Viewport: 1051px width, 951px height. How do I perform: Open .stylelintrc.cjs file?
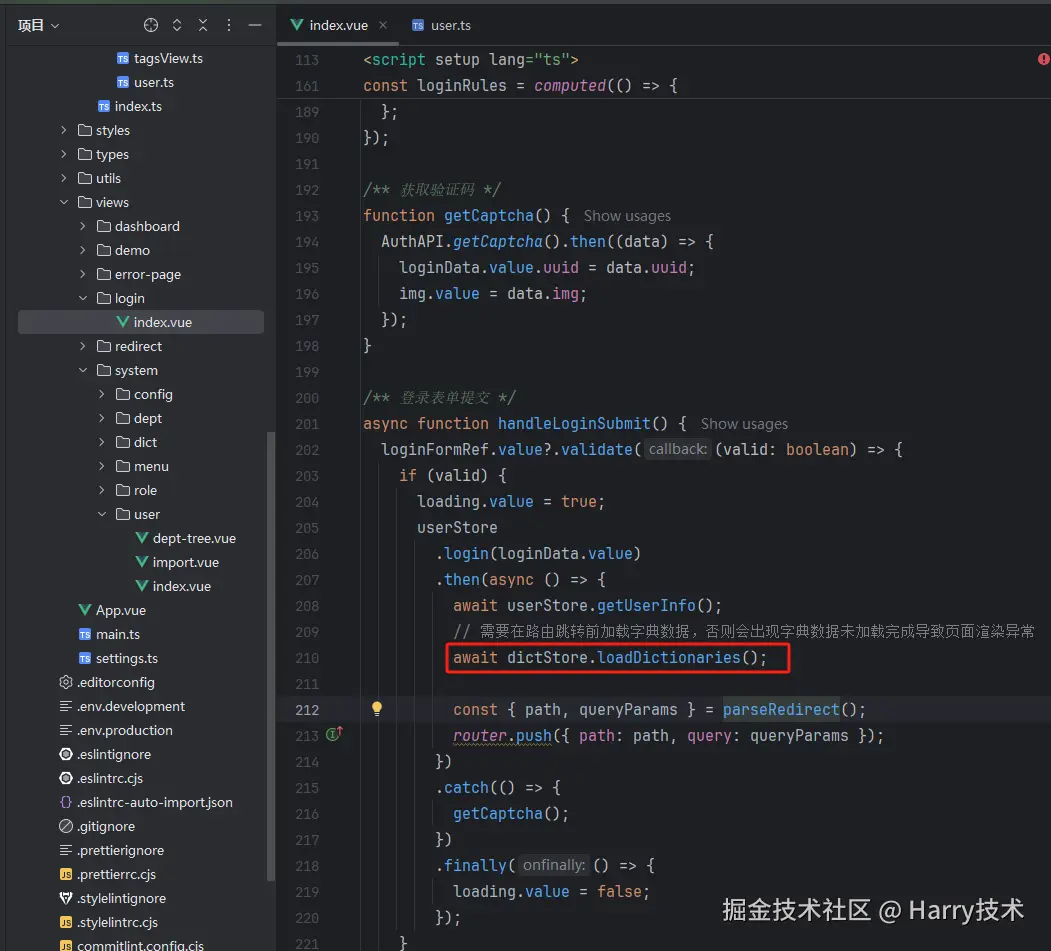(109, 923)
